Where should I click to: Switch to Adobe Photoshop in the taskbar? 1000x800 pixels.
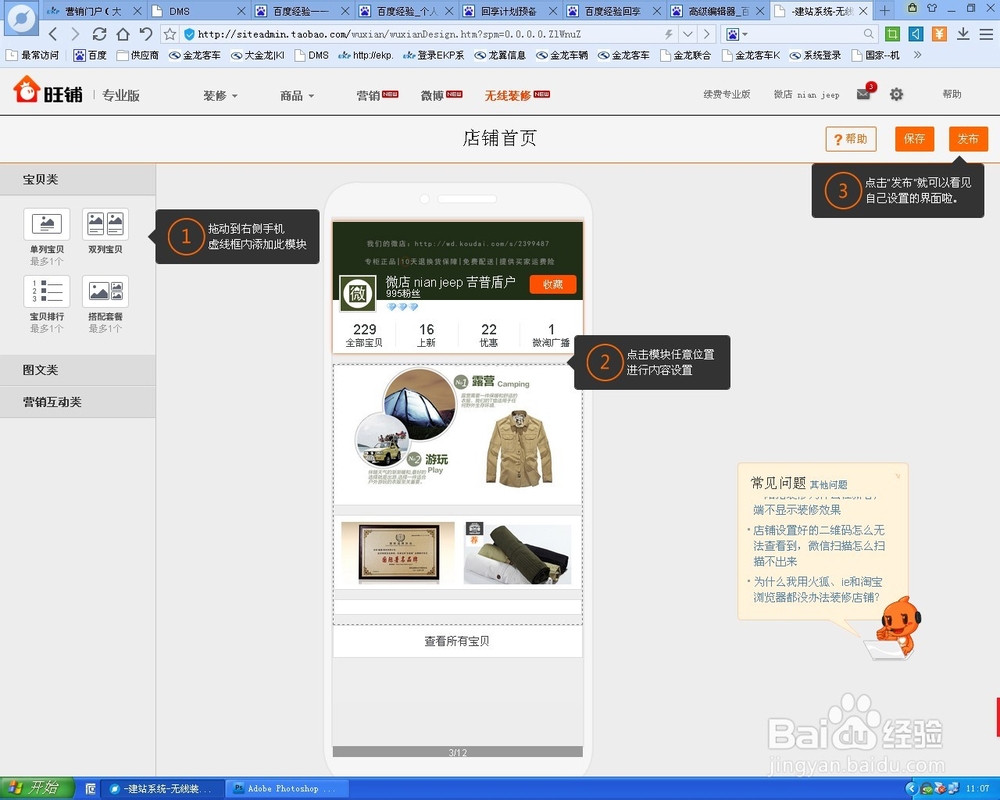286,789
